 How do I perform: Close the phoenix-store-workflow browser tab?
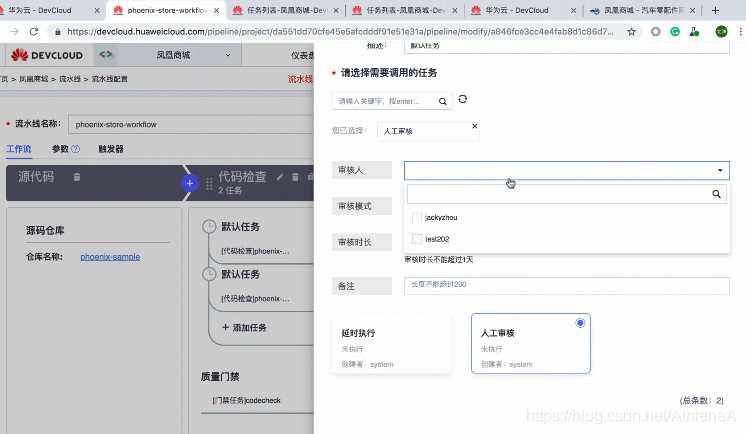point(216,10)
